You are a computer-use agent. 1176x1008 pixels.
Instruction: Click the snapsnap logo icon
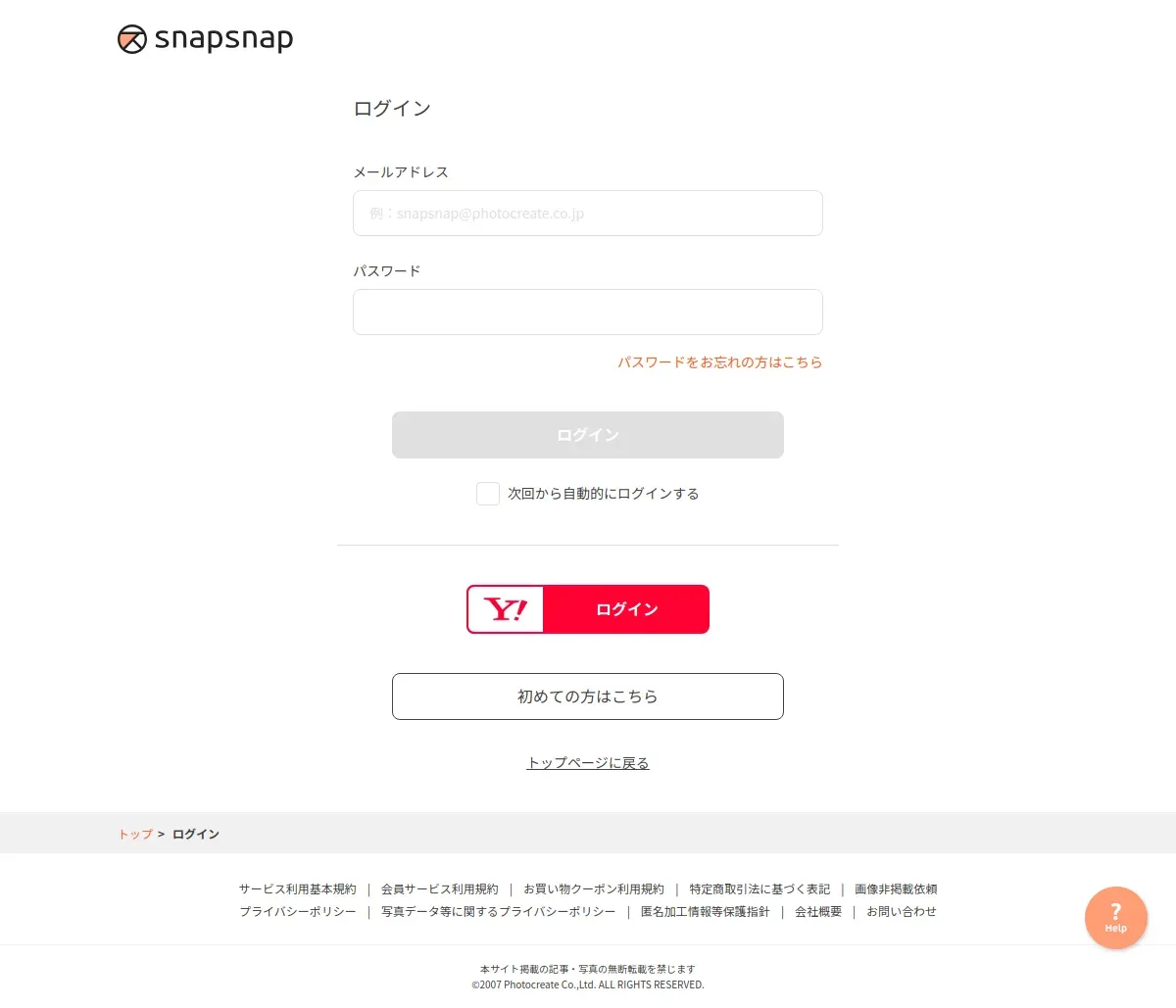[x=132, y=39]
